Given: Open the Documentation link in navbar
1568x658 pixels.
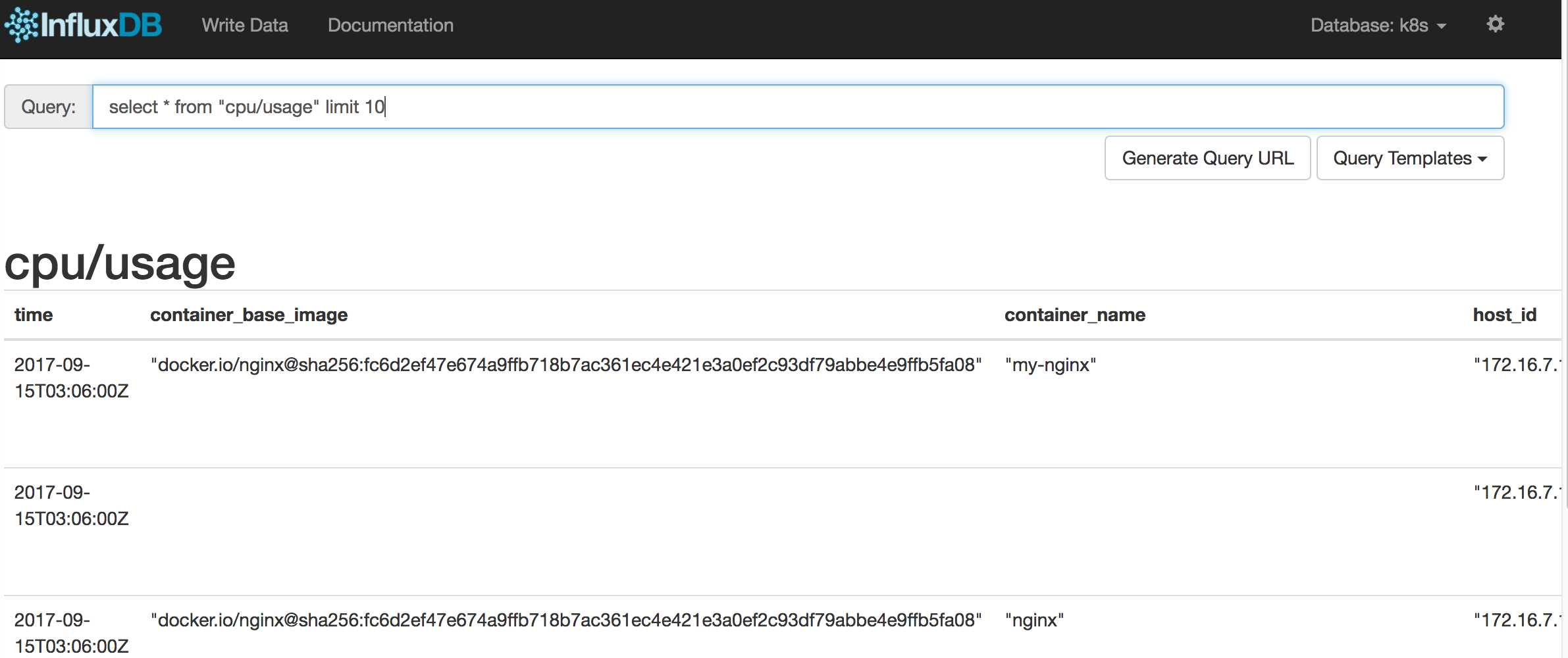Looking at the screenshot, I should 390,25.
